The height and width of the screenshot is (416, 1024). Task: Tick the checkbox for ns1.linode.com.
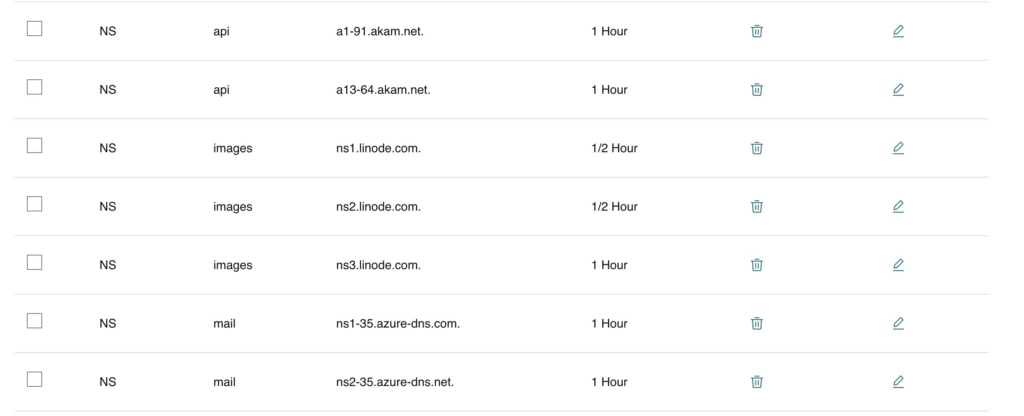35,146
